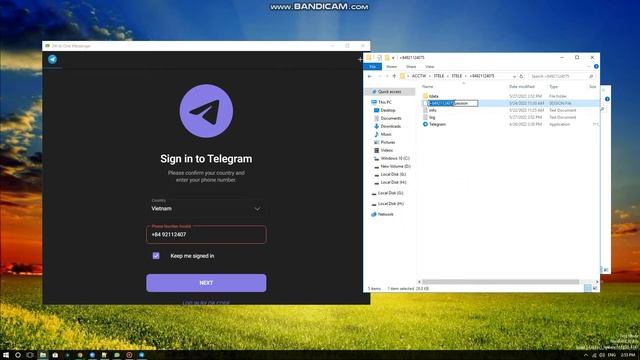Click the horizontal scrollbar in the file list
The image size is (640, 360).
[x=500, y=282]
